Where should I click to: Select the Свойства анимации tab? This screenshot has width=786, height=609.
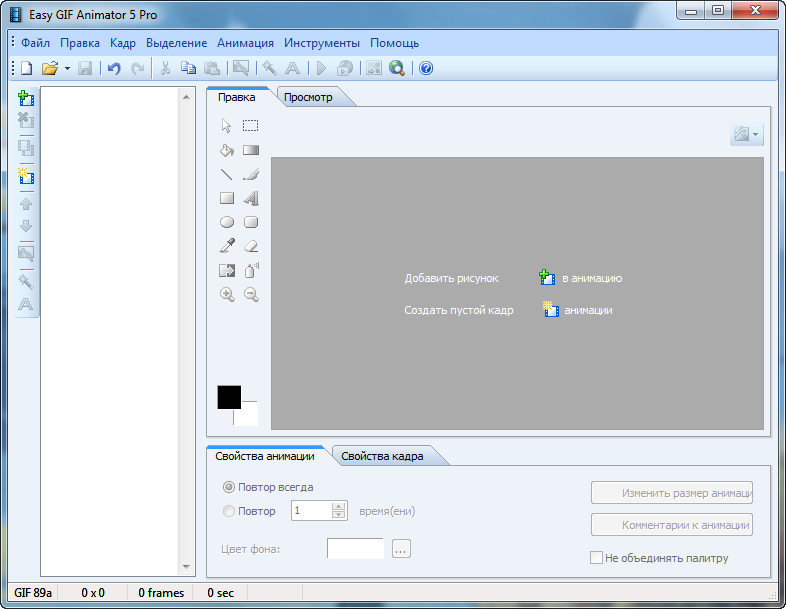(265, 456)
